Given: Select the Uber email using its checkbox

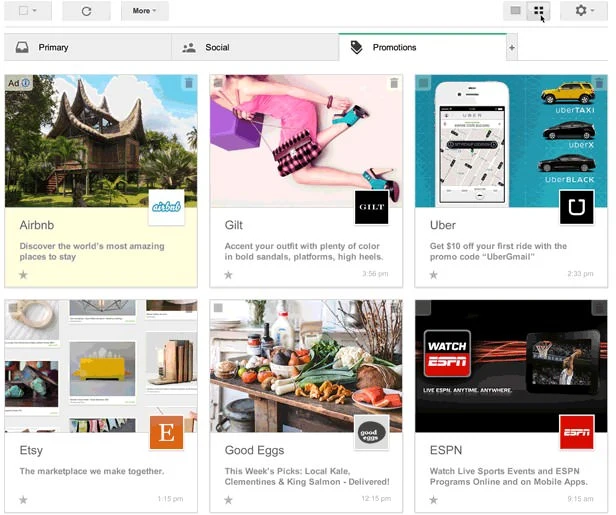Looking at the screenshot, I should tap(424, 83).
